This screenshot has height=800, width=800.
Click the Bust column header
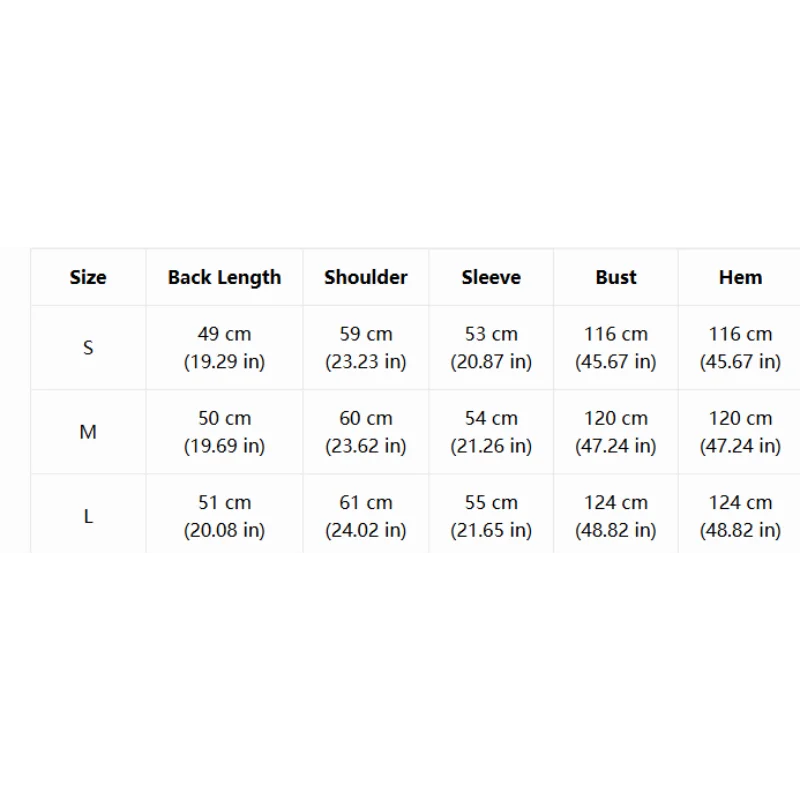pyautogui.click(x=616, y=278)
